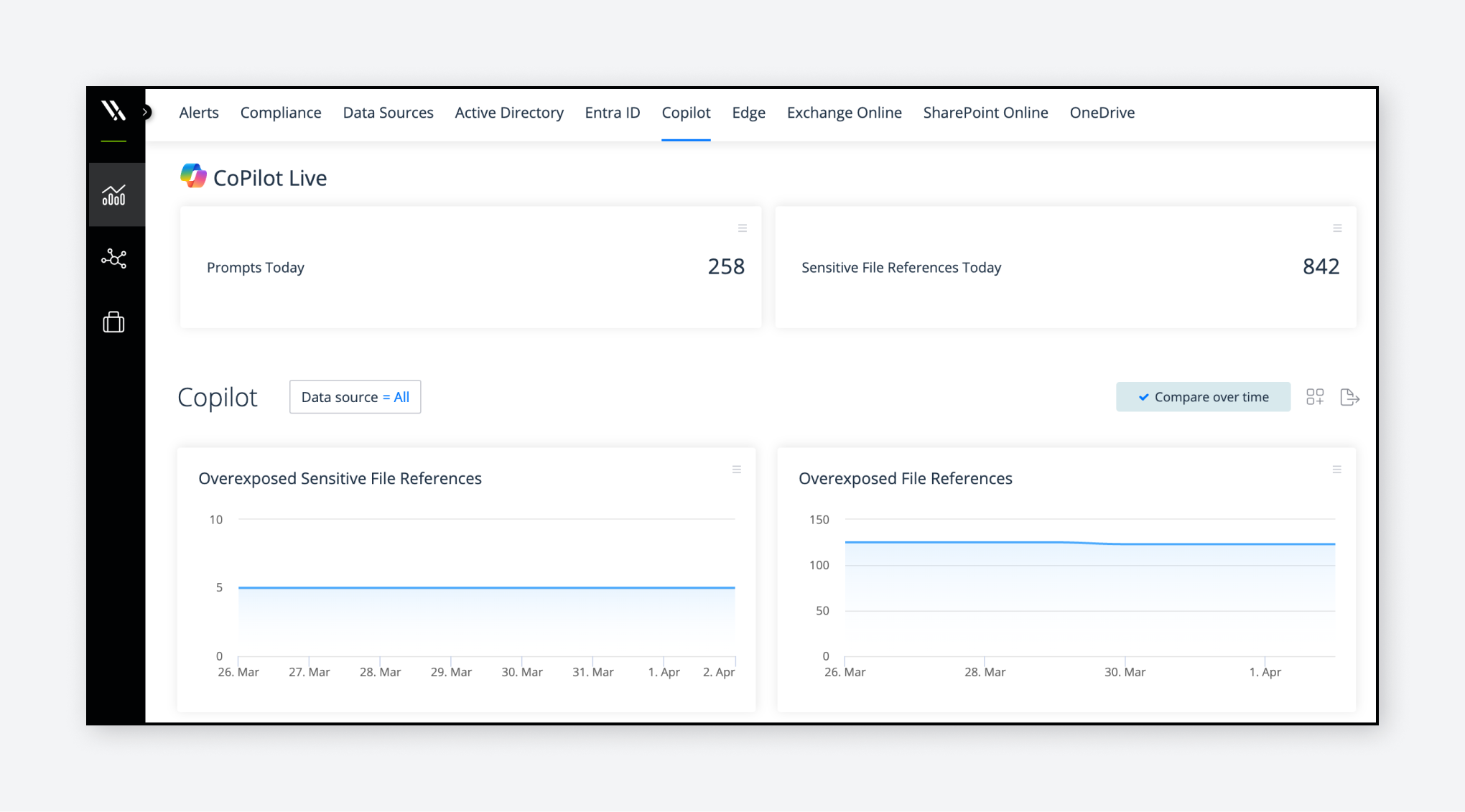This screenshot has width=1465, height=812.
Task: Open the Overexposed File References chart menu
Action: coord(1337,470)
